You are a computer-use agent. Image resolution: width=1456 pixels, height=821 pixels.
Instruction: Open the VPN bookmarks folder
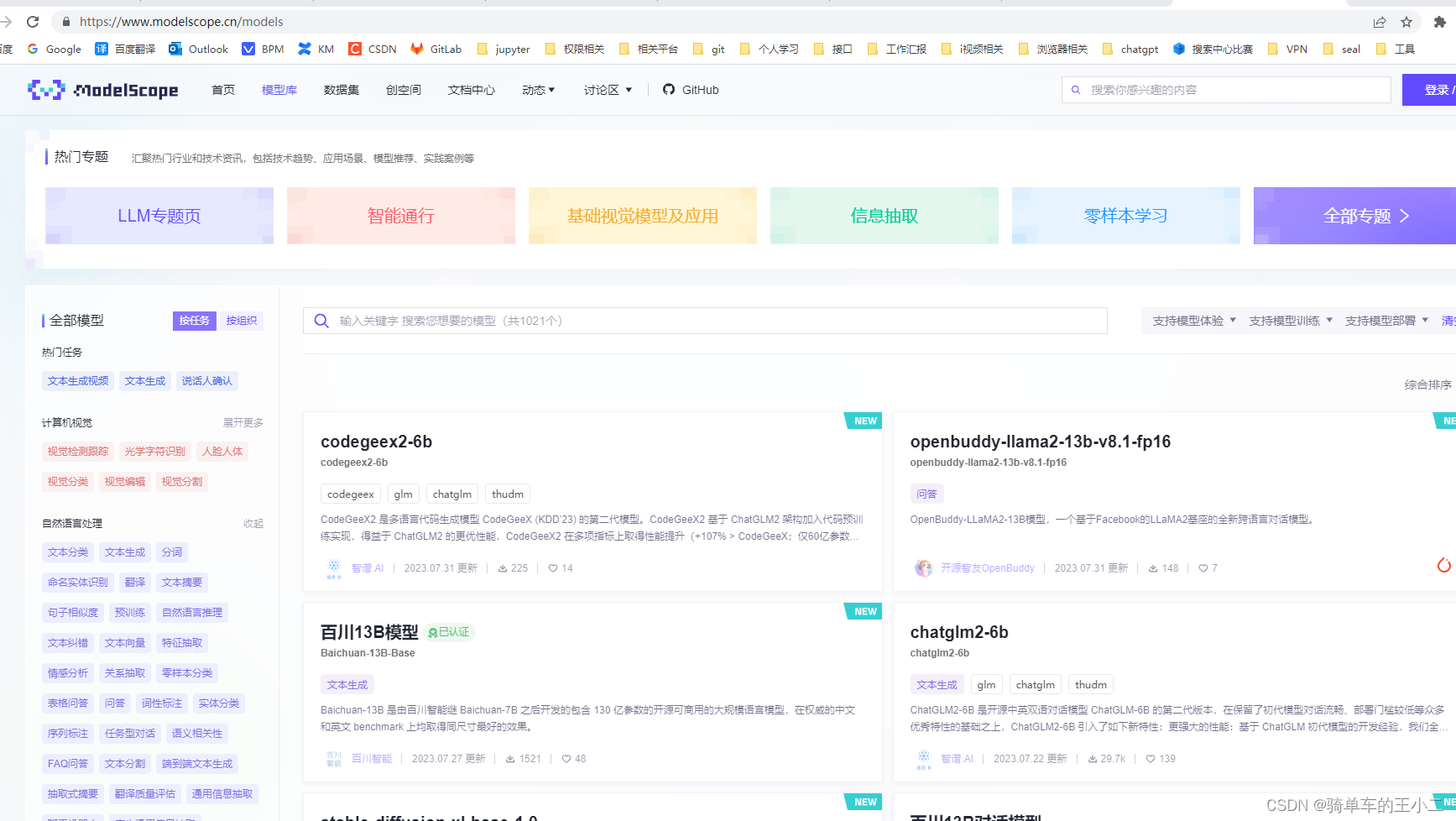tap(1287, 49)
